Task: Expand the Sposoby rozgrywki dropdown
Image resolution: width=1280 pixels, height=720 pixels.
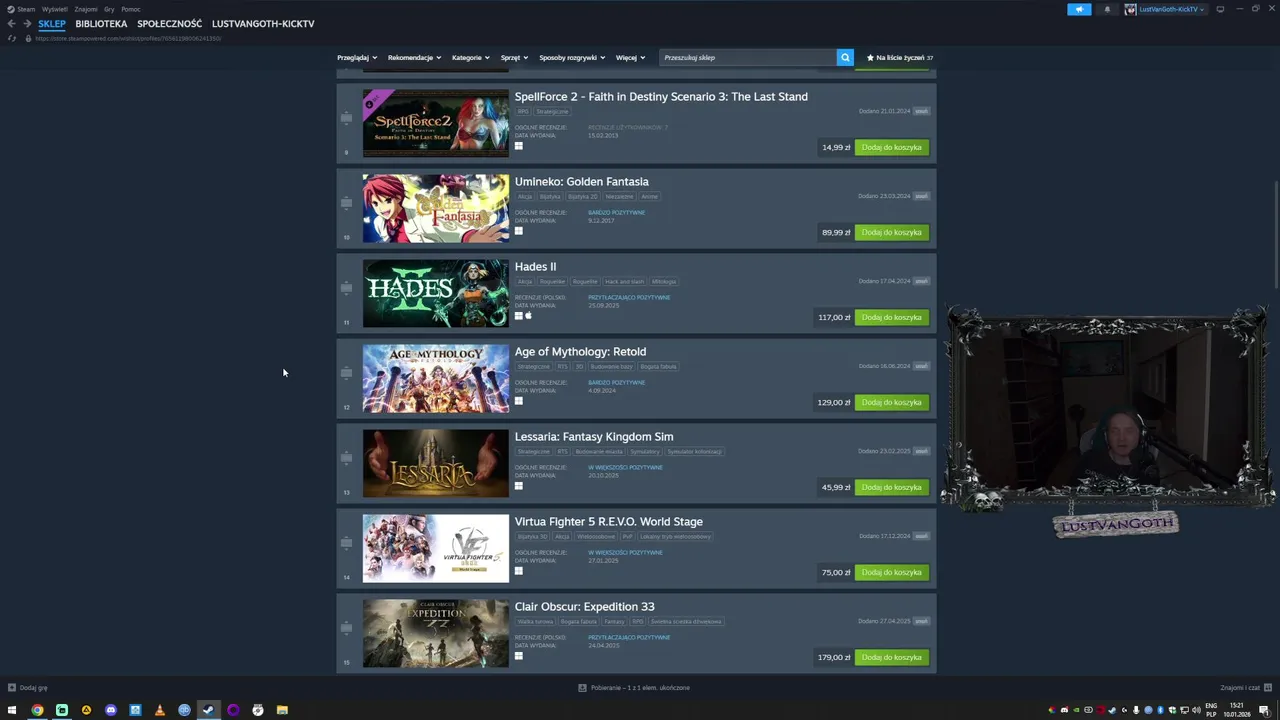Action: click(x=572, y=58)
